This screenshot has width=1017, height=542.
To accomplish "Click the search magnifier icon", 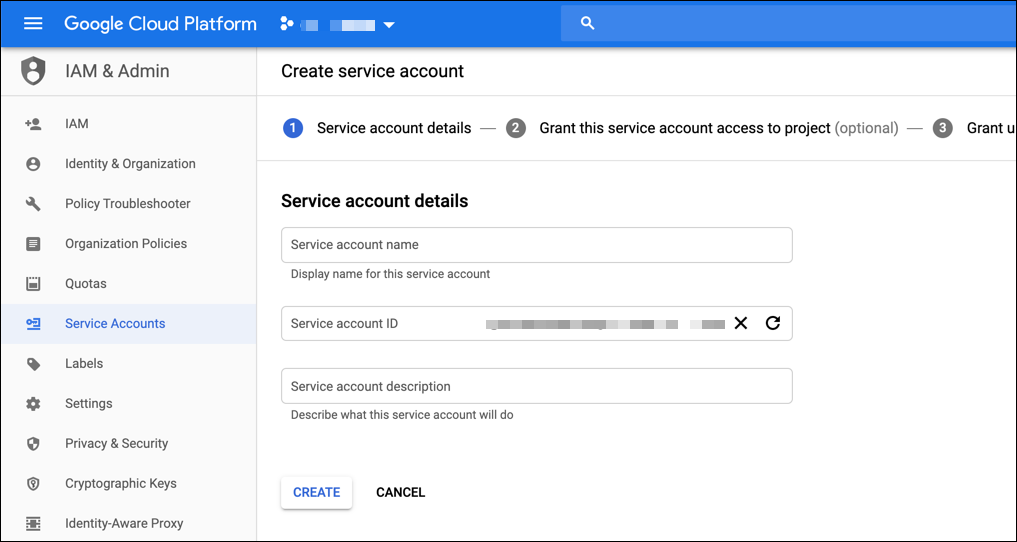I will click(x=588, y=23).
